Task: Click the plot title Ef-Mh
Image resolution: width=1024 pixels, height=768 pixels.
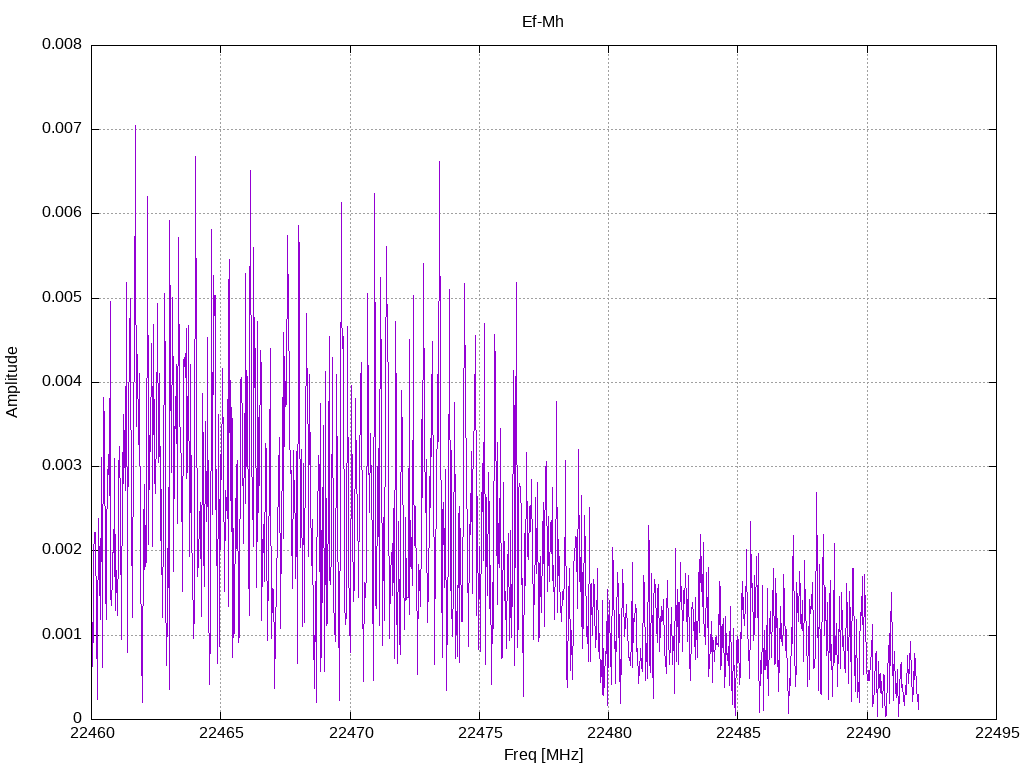Action: click(x=543, y=22)
